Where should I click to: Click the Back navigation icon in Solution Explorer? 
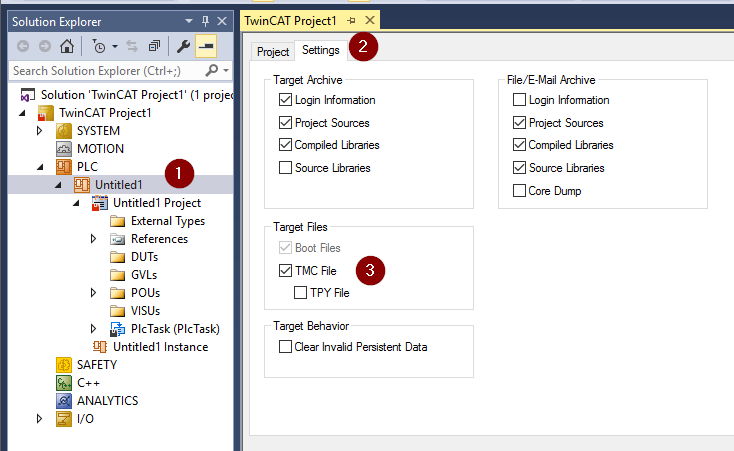(23, 46)
